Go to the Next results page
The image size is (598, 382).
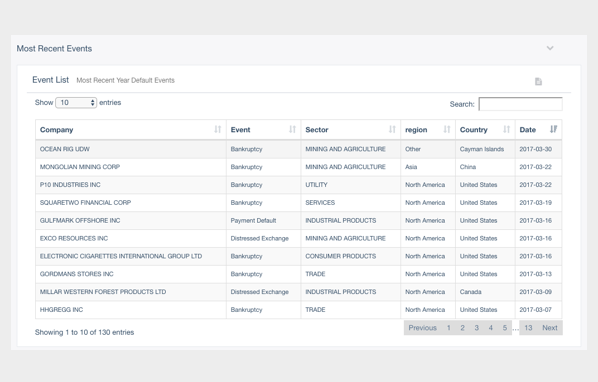click(x=550, y=327)
